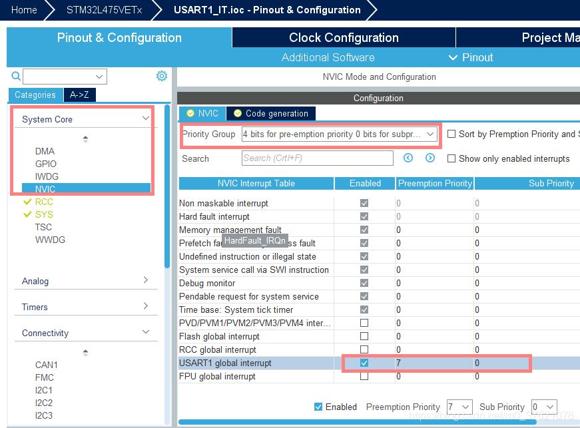580x428 pixels.
Task: Click the Sub Priority column header
Action: pyautogui.click(x=527, y=183)
